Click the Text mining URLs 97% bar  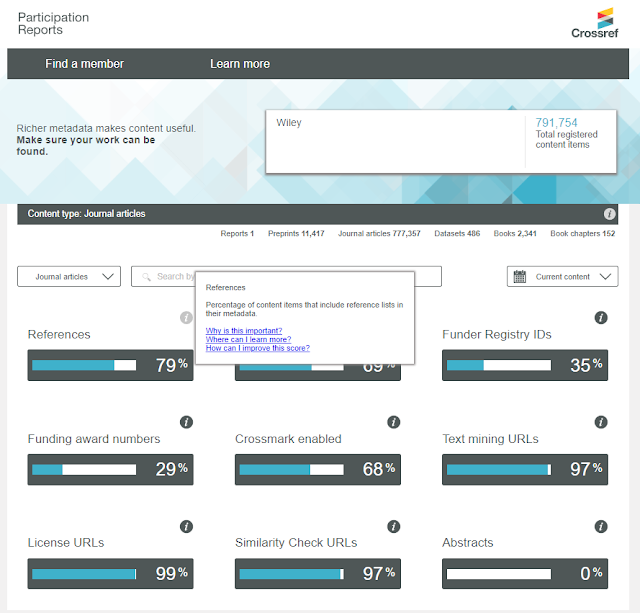(x=525, y=469)
